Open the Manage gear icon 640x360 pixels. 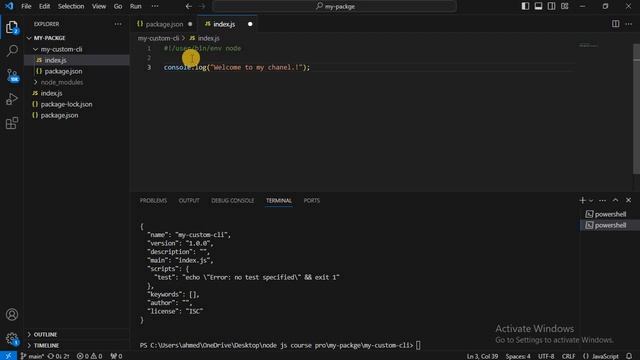pos(12,338)
